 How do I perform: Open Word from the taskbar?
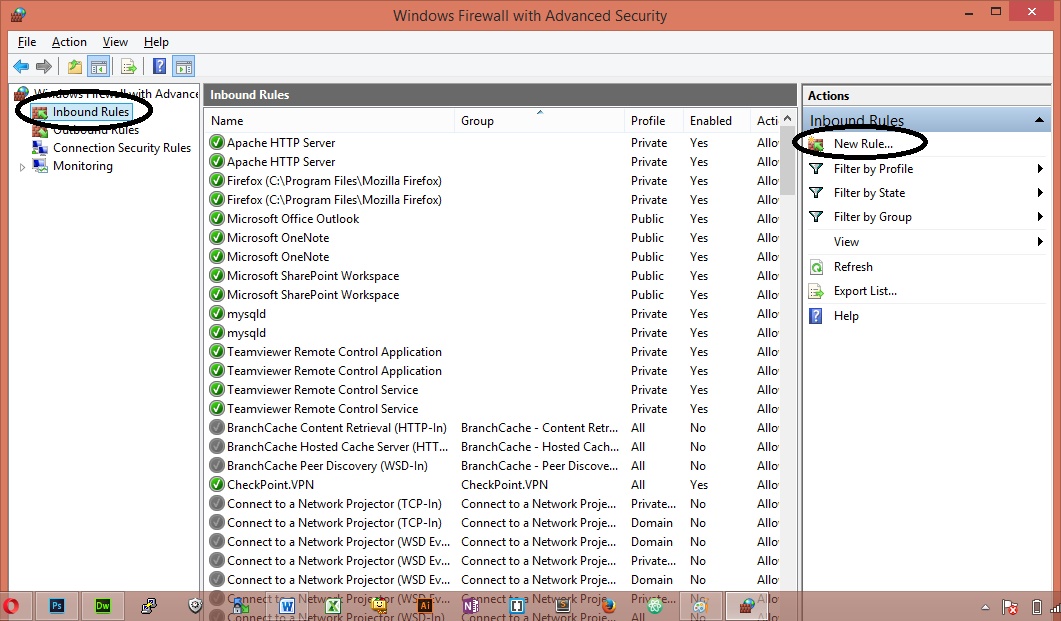[286, 606]
